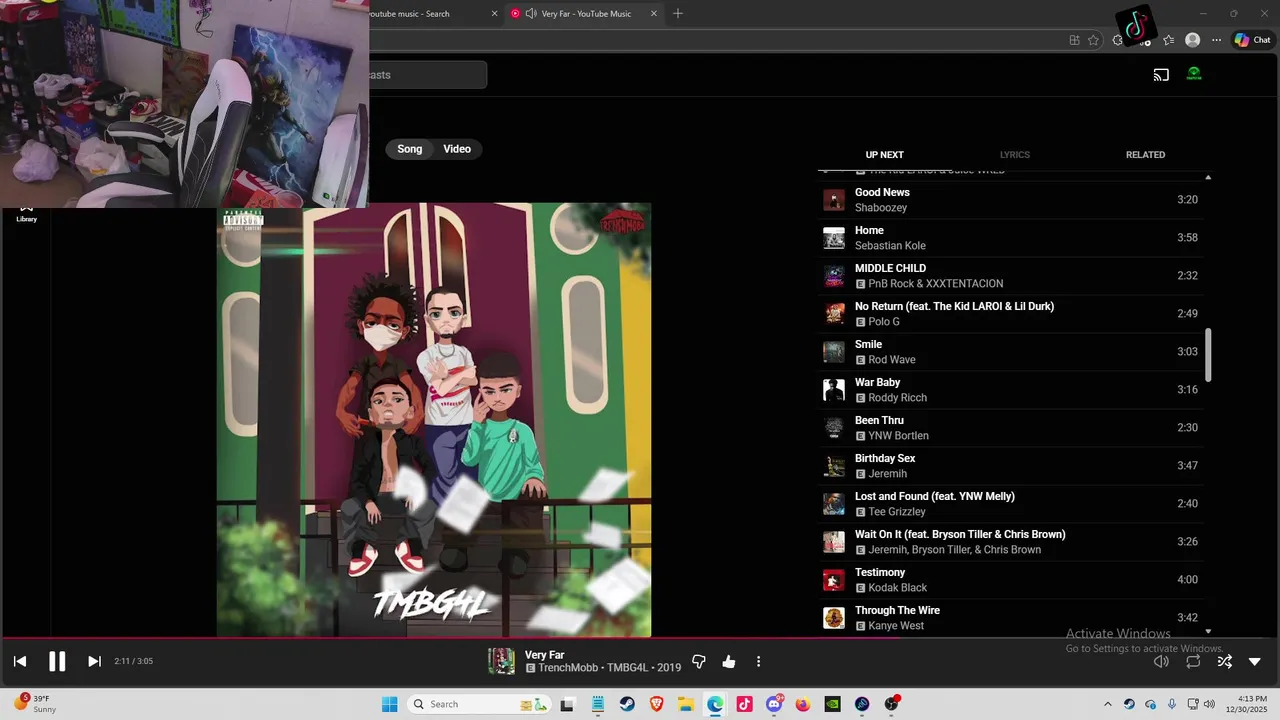Select Been Thru by YNW Bortlen
The image size is (1280, 720).
pyautogui.click(x=1010, y=428)
